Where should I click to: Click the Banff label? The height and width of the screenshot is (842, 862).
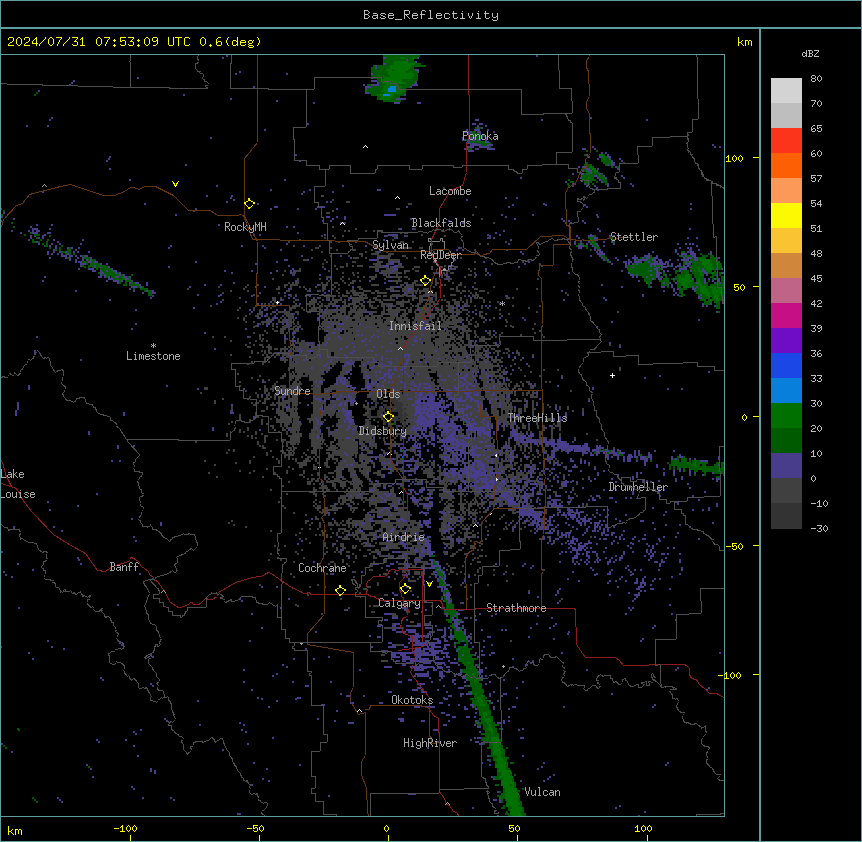pyautogui.click(x=124, y=567)
